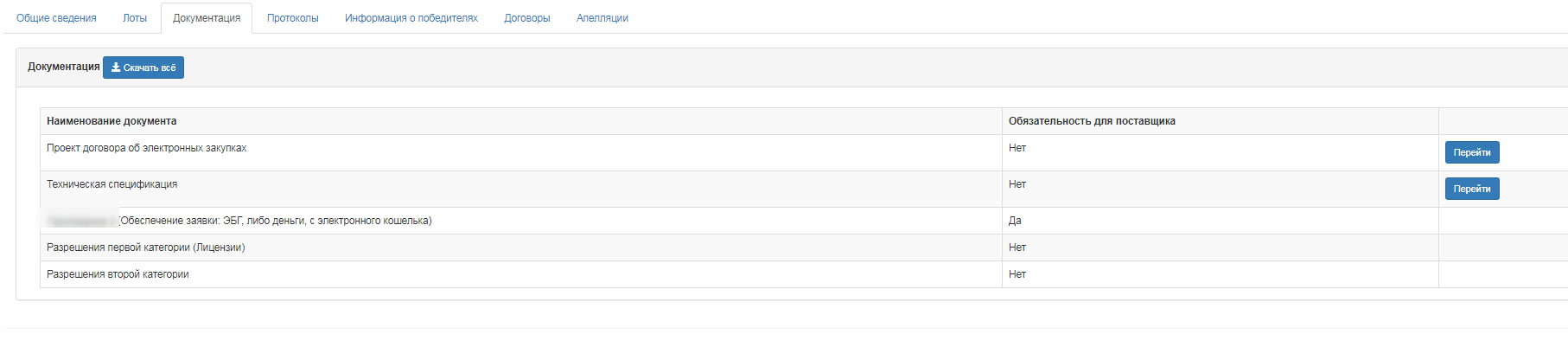Screen dimensions: 1568x360
Task: Switch to the Лоты tab
Action: click(x=135, y=18)
